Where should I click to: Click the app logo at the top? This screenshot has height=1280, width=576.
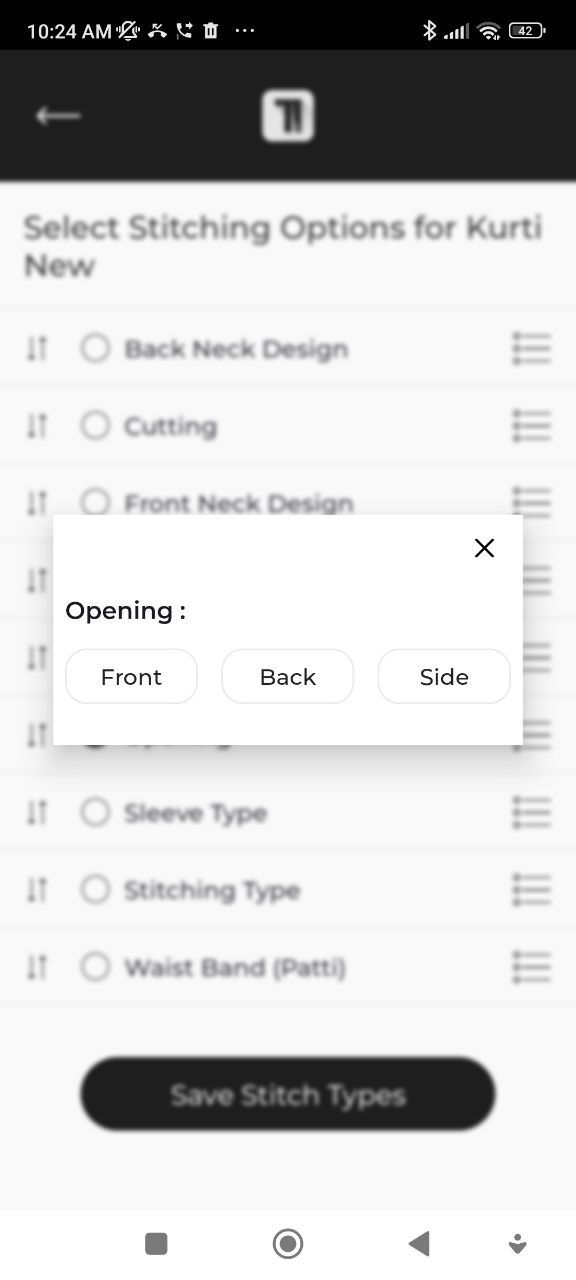tap(288, 115)
